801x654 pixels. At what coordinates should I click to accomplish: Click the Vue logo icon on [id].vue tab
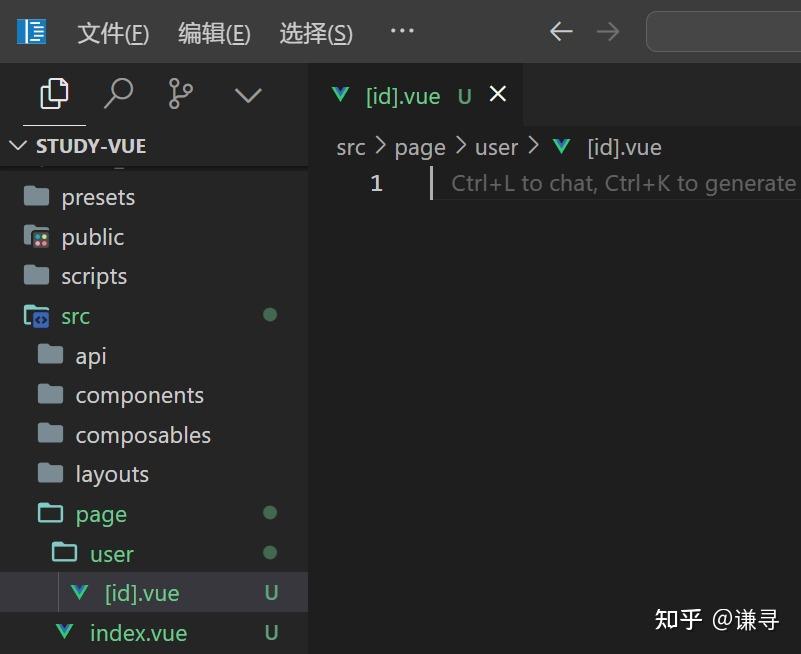pos(341,95)
